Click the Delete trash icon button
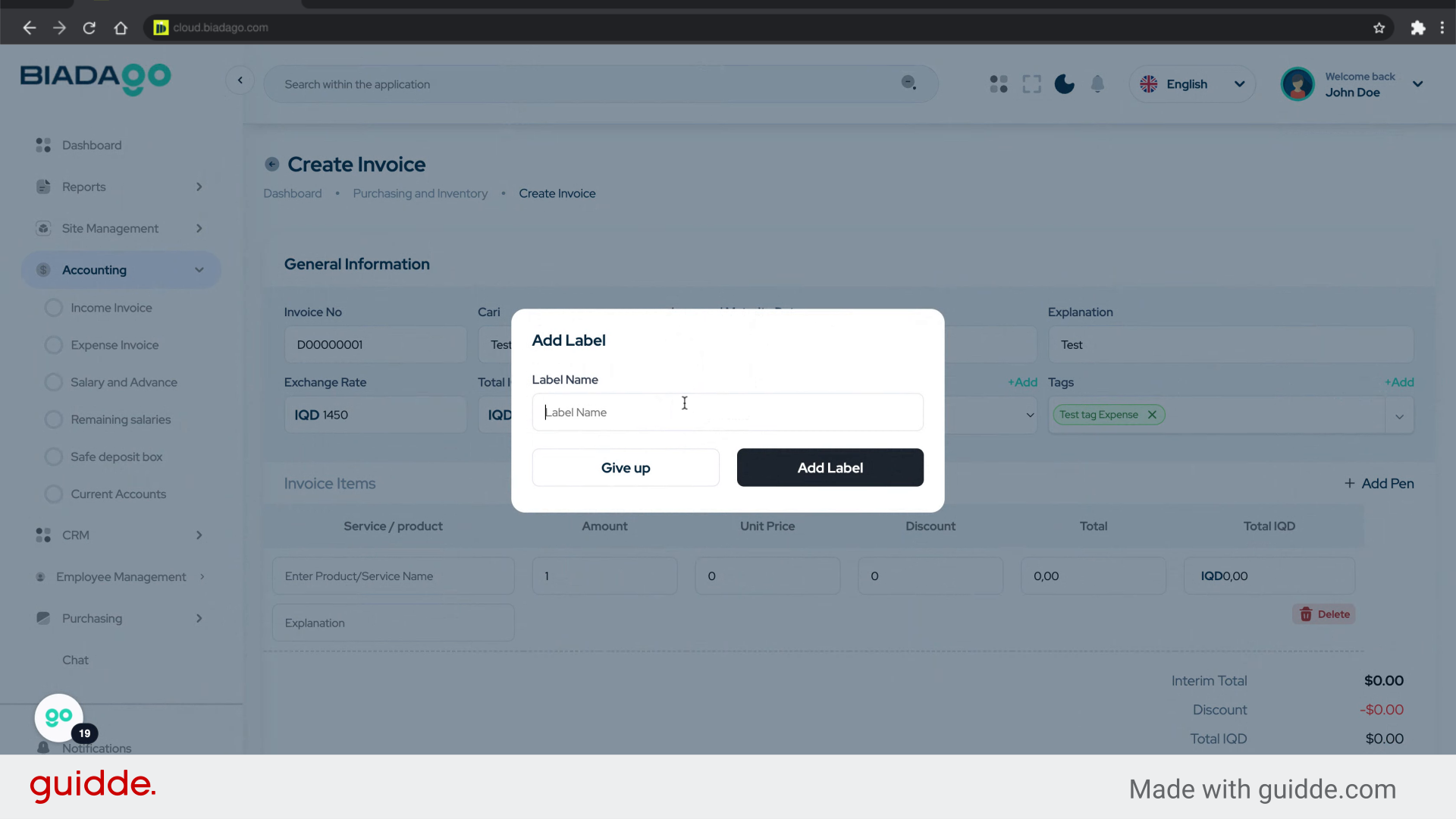The width and height of the screenshot is (1456, 819). click(1324, 614)
